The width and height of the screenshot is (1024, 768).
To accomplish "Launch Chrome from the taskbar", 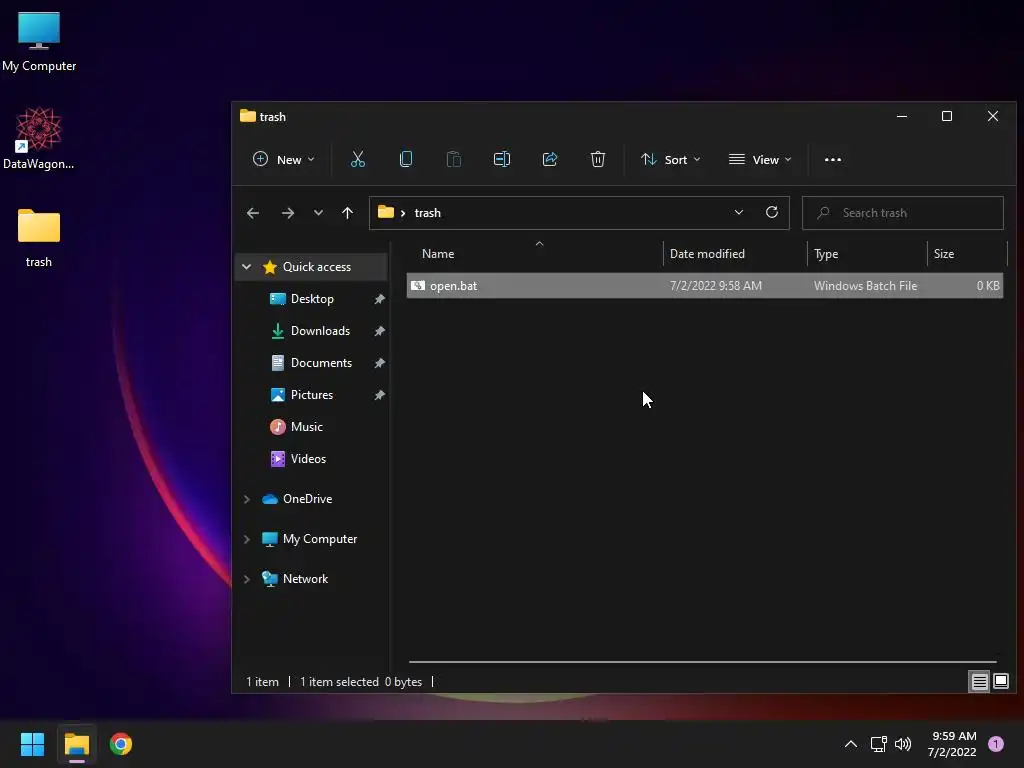I will (121, 744).
